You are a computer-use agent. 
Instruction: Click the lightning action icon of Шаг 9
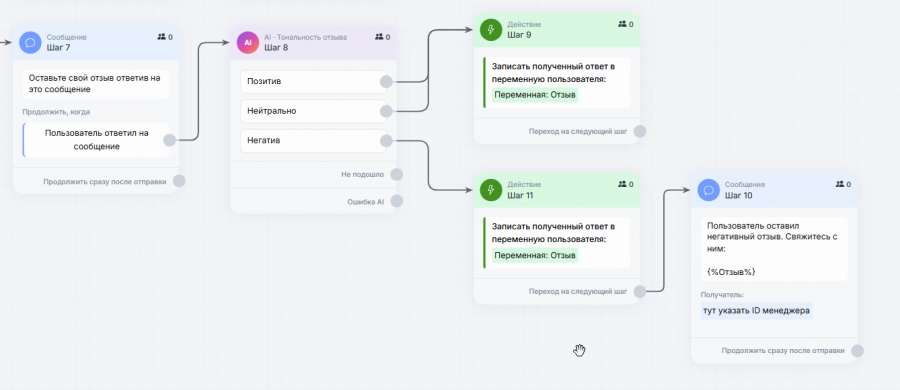[491, 30]
